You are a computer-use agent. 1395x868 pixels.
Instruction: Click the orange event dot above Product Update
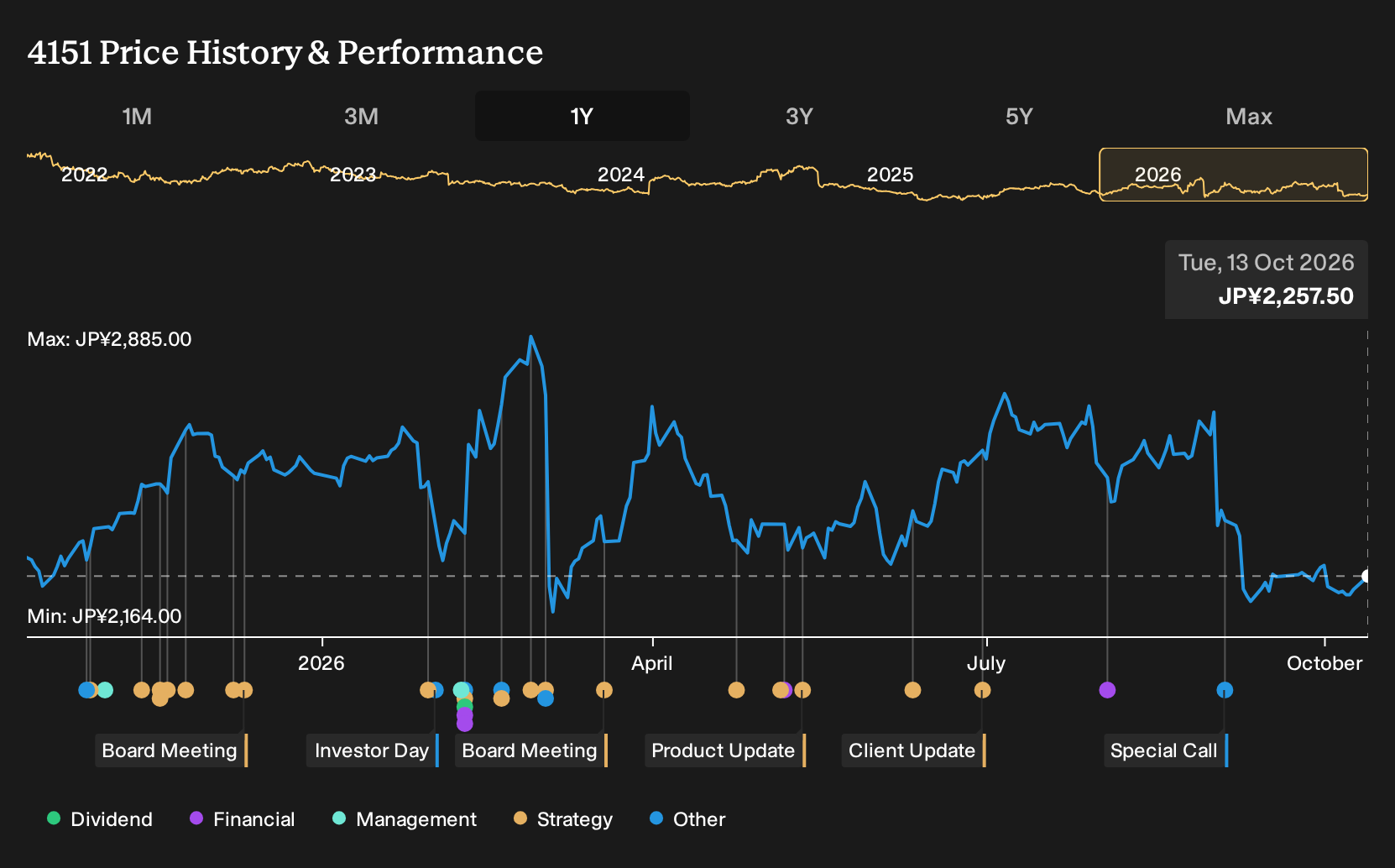tap(802, 690)
